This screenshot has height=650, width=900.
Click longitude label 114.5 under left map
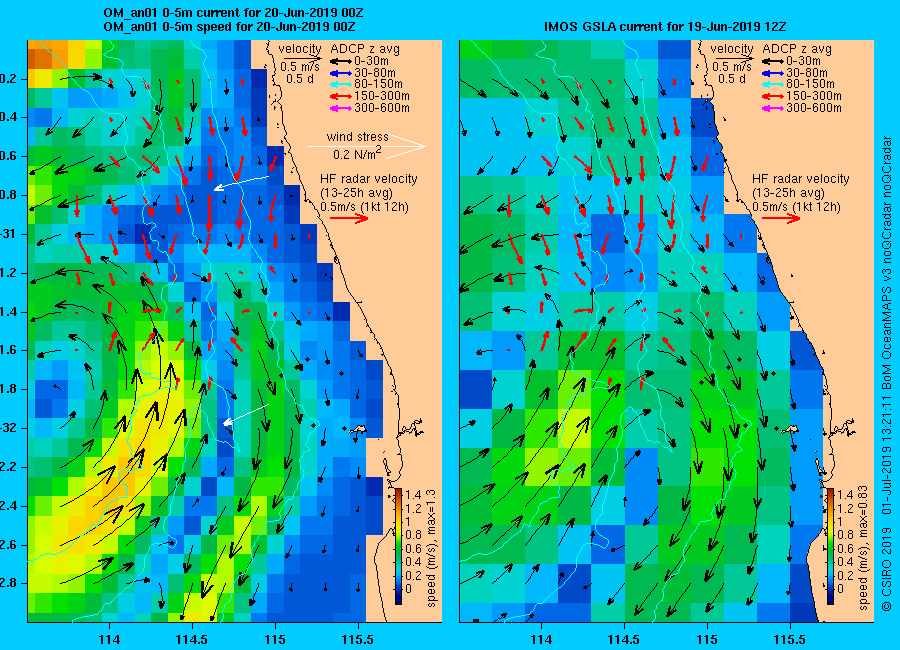click(x=192, y=640)
